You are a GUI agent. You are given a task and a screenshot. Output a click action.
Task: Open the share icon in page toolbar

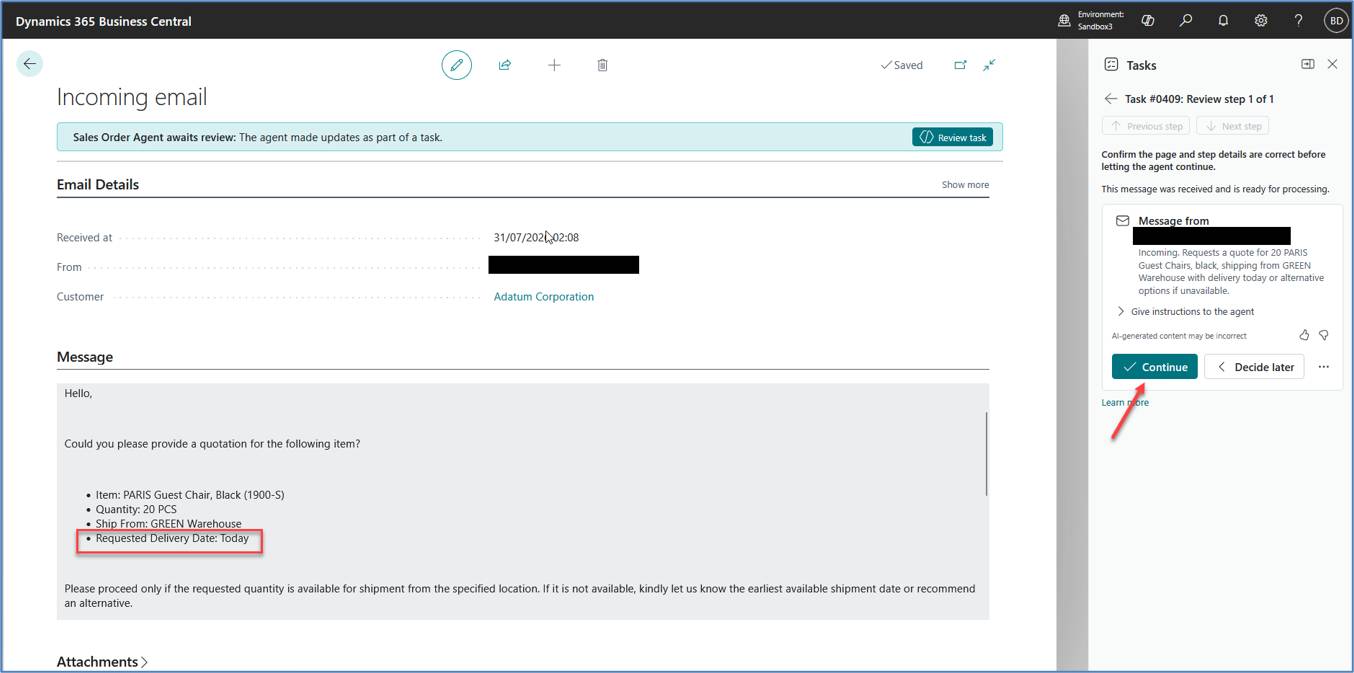505,65
